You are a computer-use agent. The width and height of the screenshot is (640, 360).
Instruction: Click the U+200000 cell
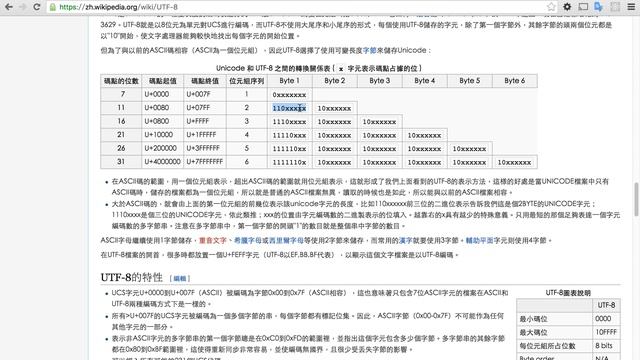162,148
